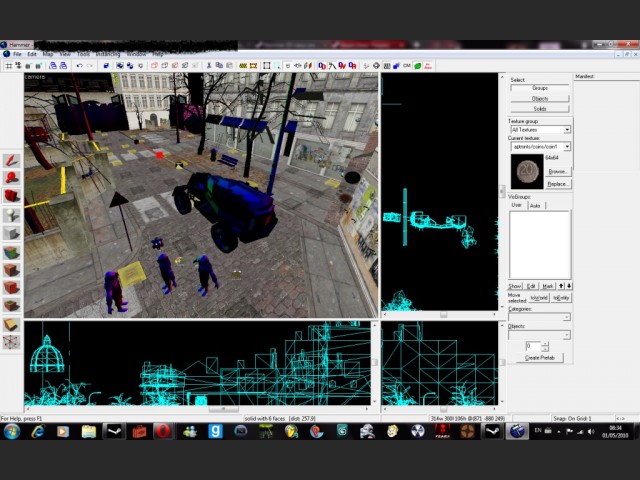Click the Cut scissors toolbar icon
This screenshot has height=480, width=640.
[209, 65]
